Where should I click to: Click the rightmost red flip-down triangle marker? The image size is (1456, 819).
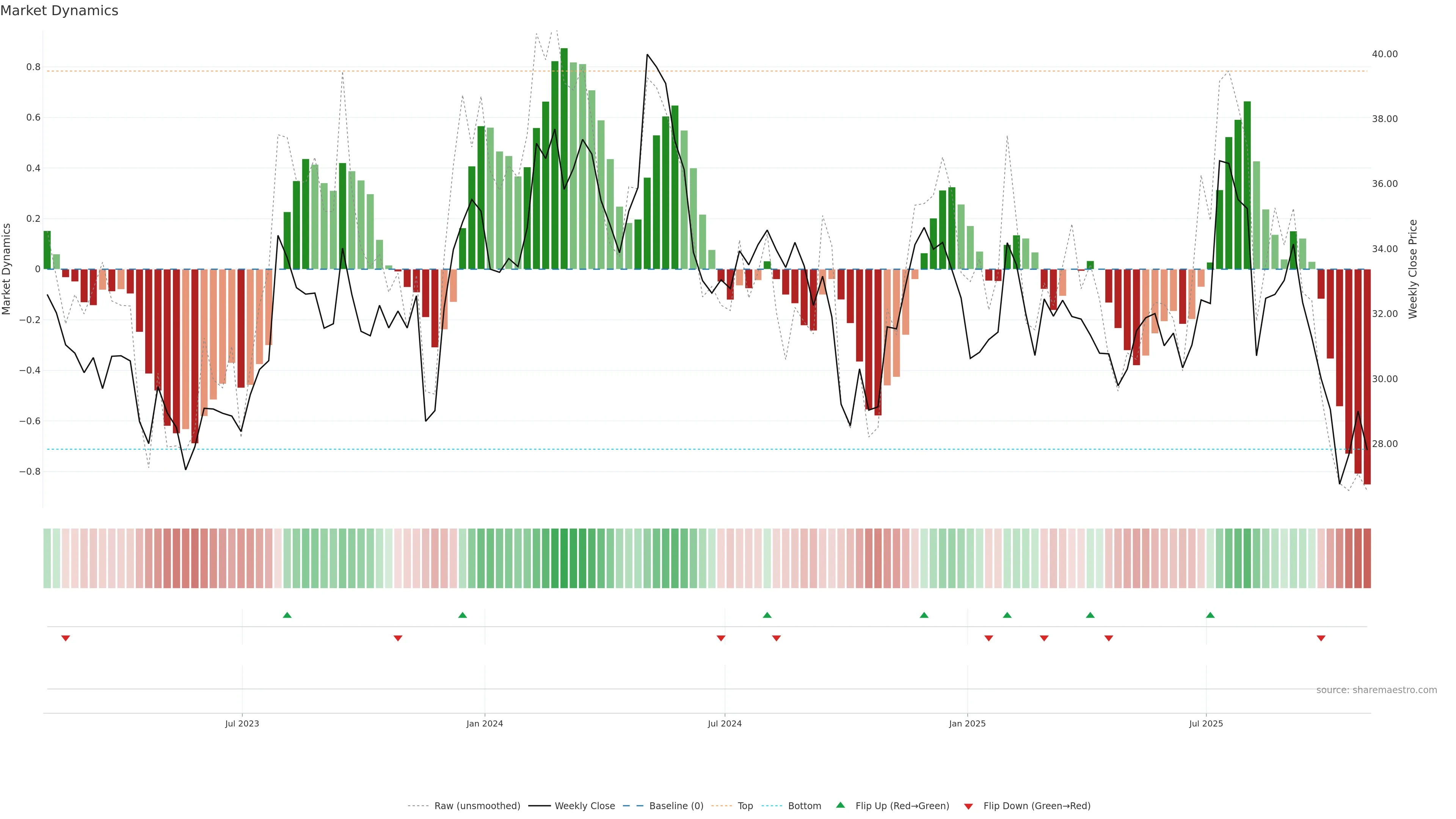pyautogui.click(x=1321, y=638)
